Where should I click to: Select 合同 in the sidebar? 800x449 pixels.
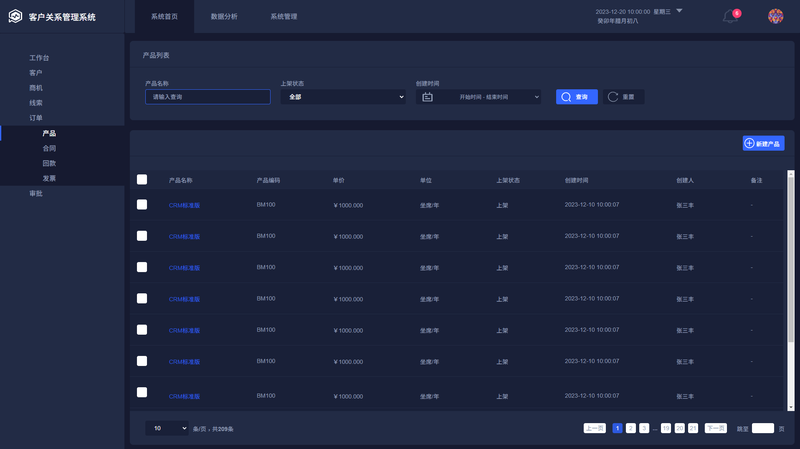point(49,148)
